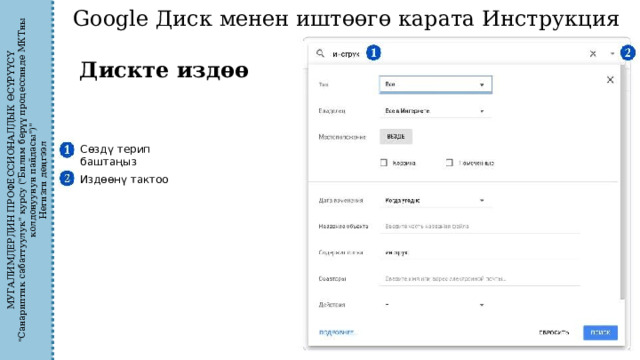Click the Содержит слова field
The image size is (640, 360).
pyautogui.click(x=480, y=253)
